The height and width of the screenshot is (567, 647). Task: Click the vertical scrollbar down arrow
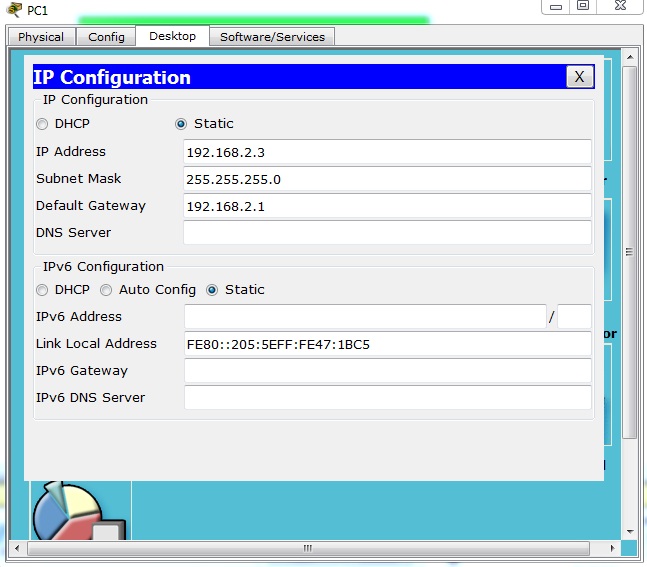[630, 532]
